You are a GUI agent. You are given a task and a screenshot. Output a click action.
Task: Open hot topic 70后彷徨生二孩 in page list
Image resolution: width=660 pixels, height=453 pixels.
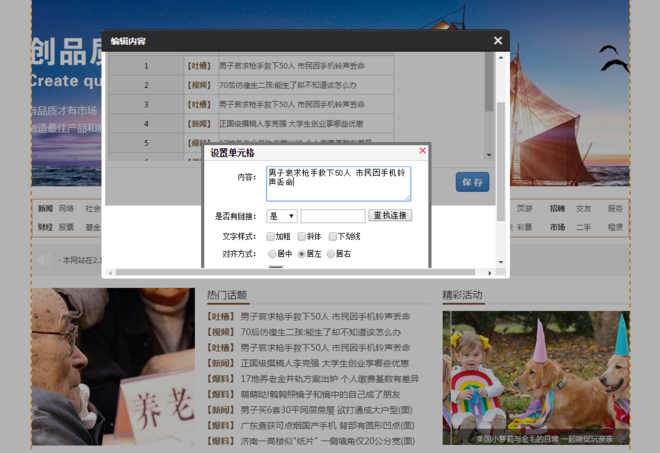[x=320, y=332]
